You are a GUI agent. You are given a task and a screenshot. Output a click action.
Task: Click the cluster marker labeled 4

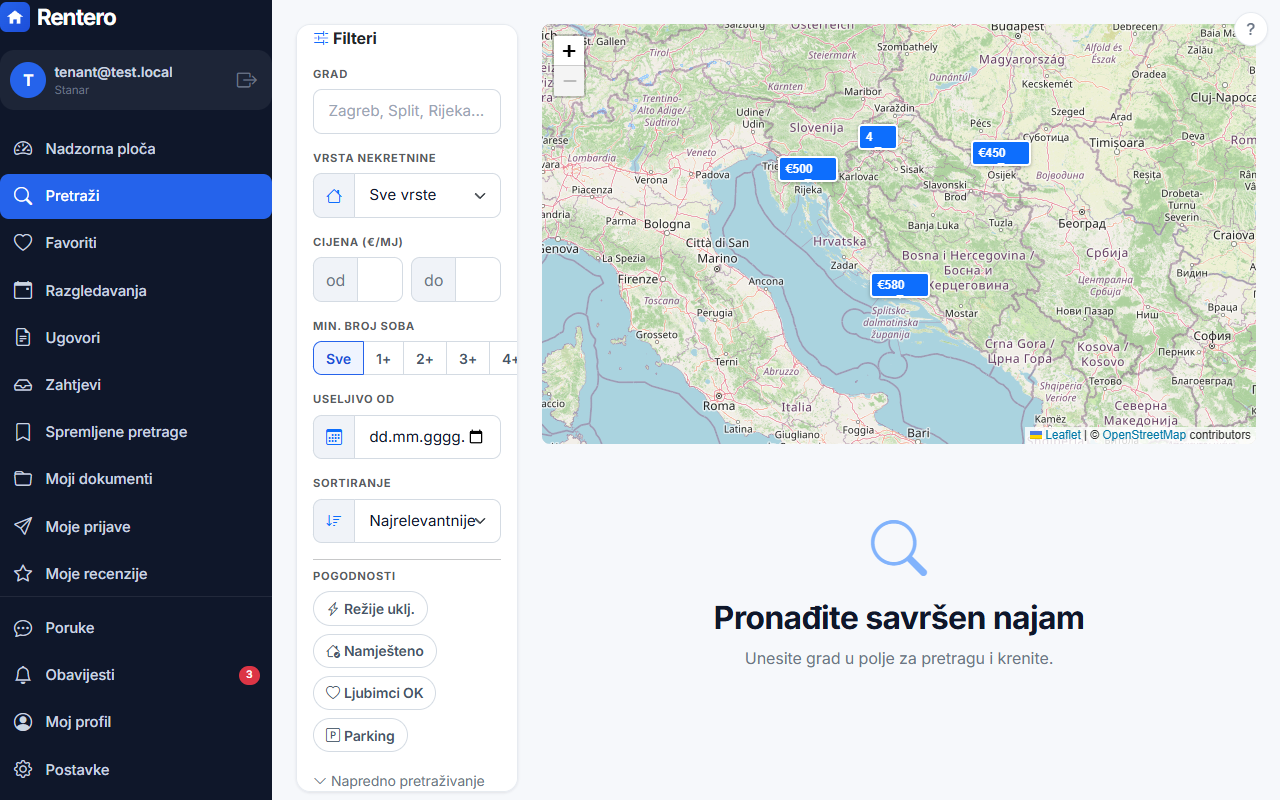pos(877,137)
